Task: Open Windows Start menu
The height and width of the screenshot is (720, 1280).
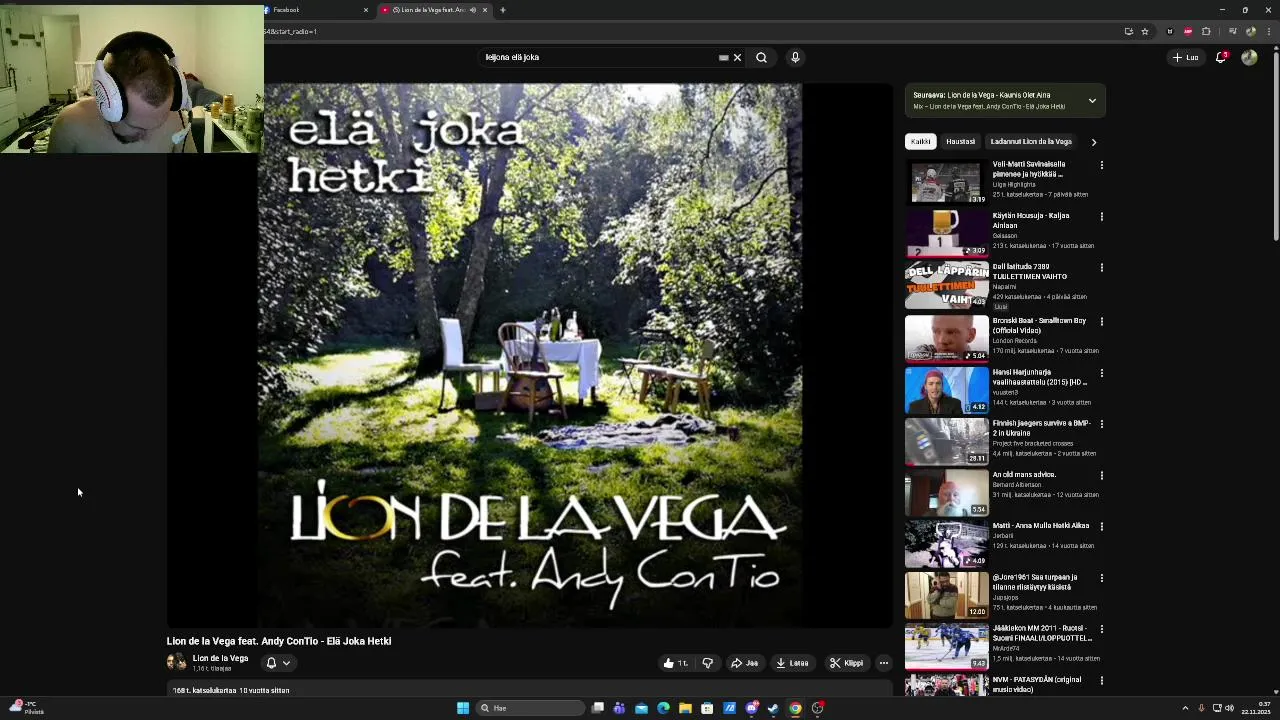Action: point(463,708)
